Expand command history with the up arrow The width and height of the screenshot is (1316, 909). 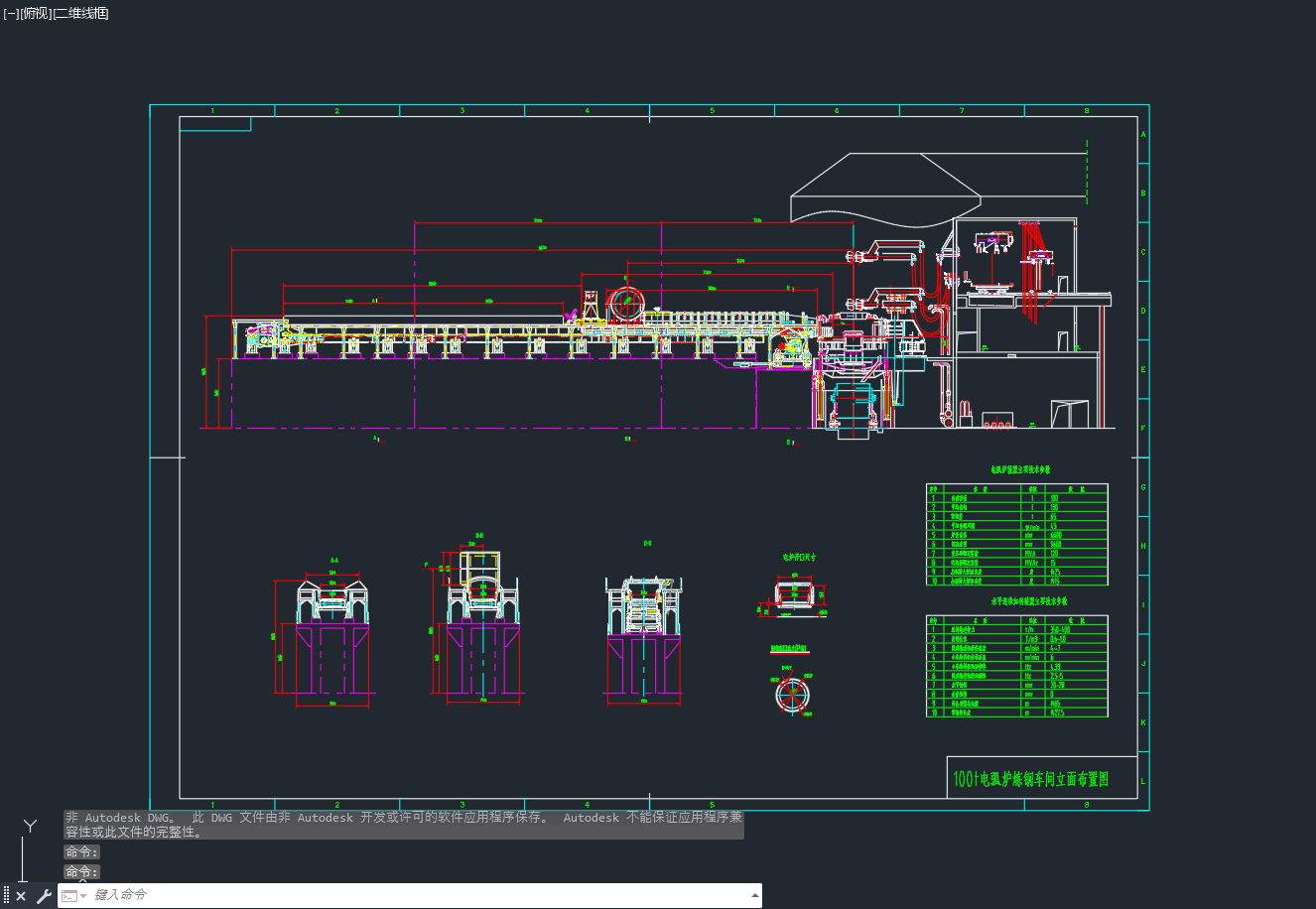(754, 895)
